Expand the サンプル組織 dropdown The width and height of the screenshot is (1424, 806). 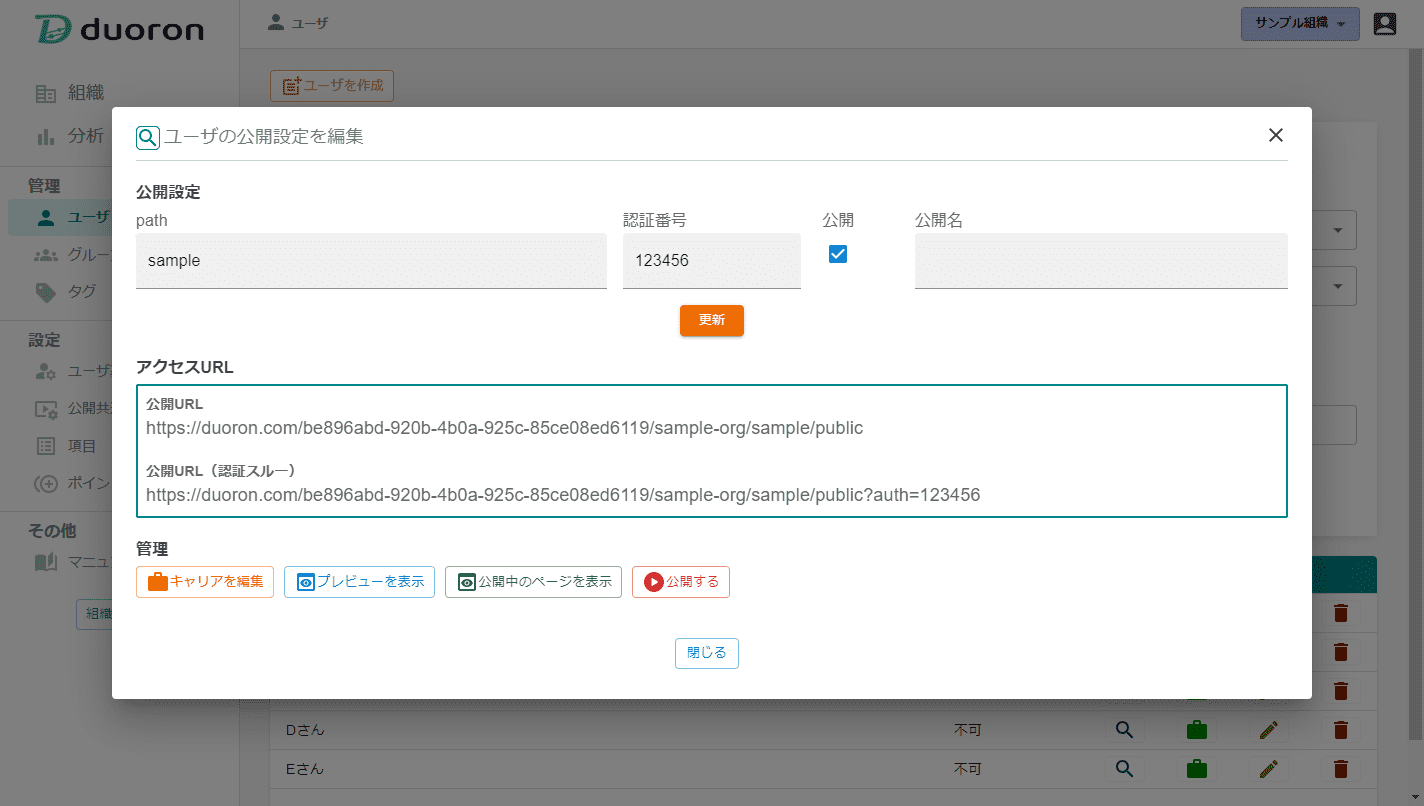[x=1300, y=24]
